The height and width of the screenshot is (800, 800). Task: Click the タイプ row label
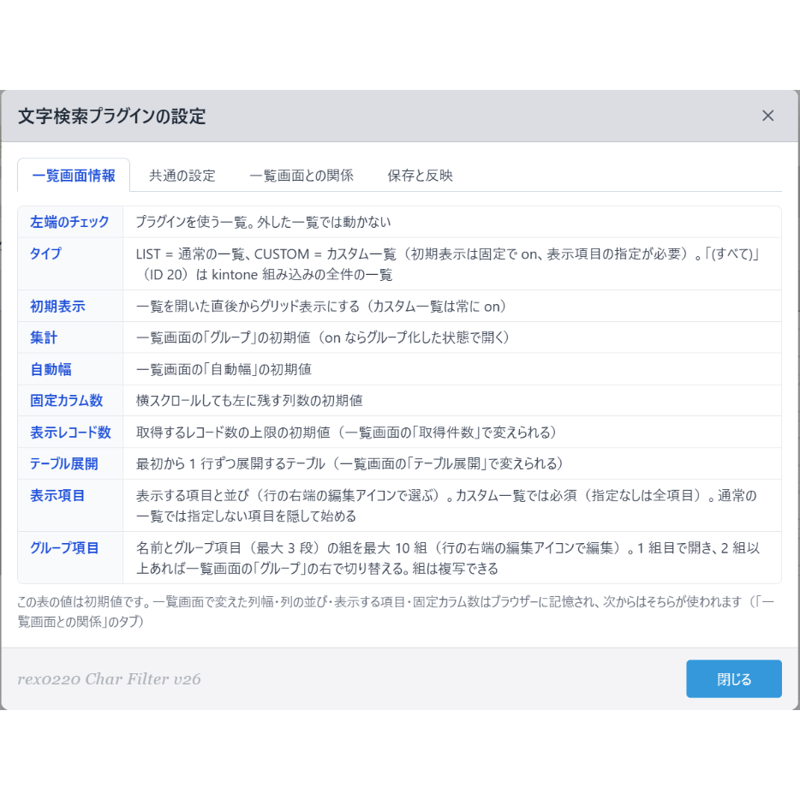[45, 254]
